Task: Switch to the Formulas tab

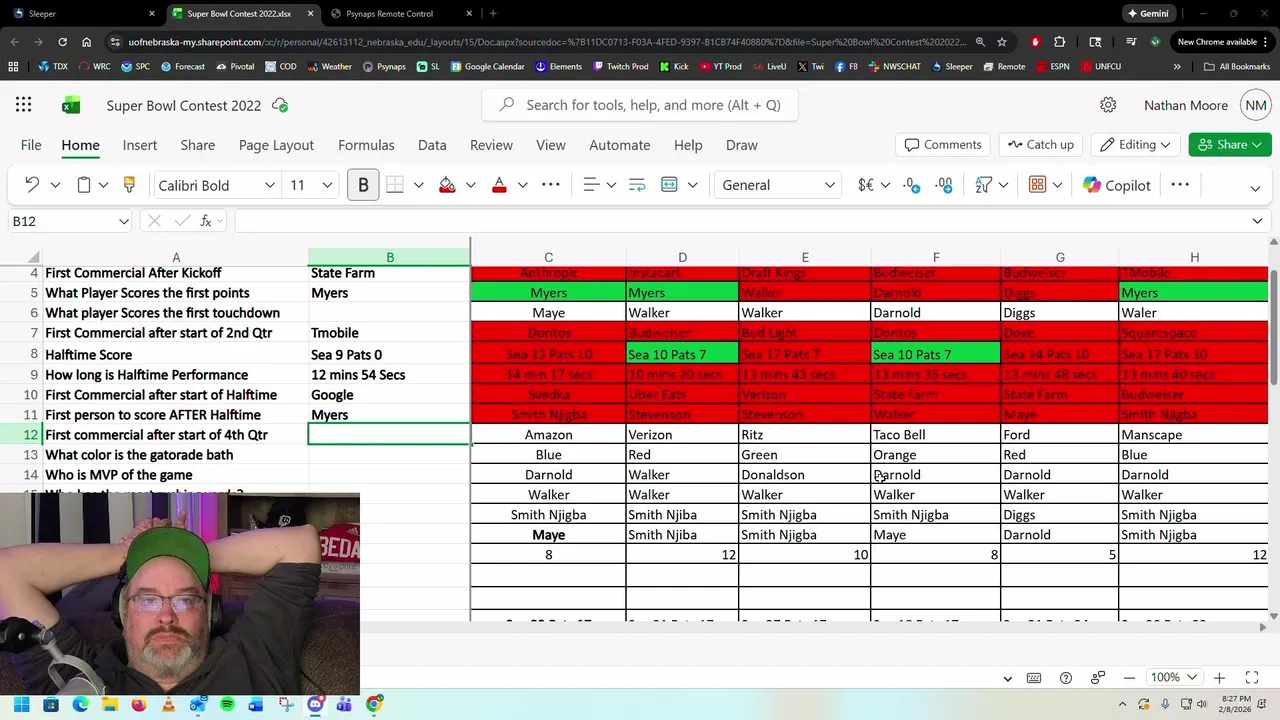Action: tap(366, 145)
